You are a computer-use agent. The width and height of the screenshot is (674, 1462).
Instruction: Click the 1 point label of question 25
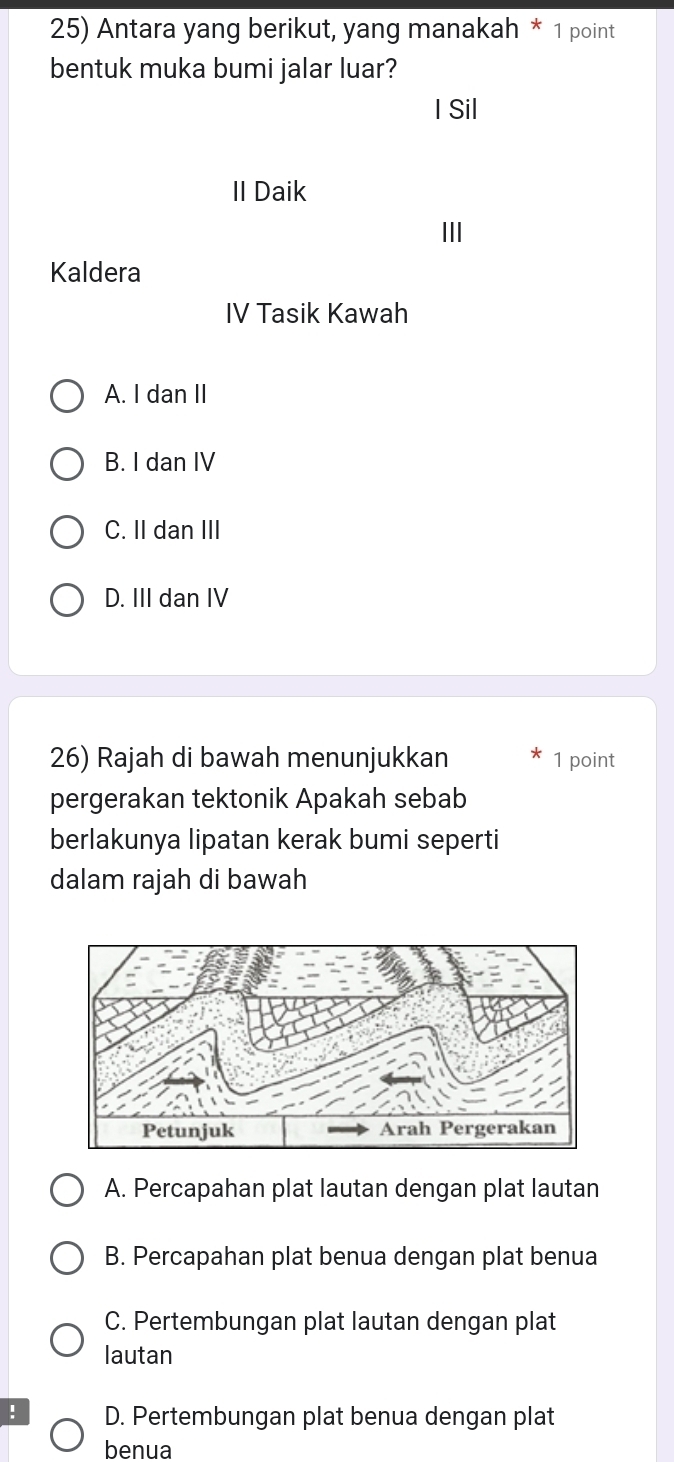(584, 31)
